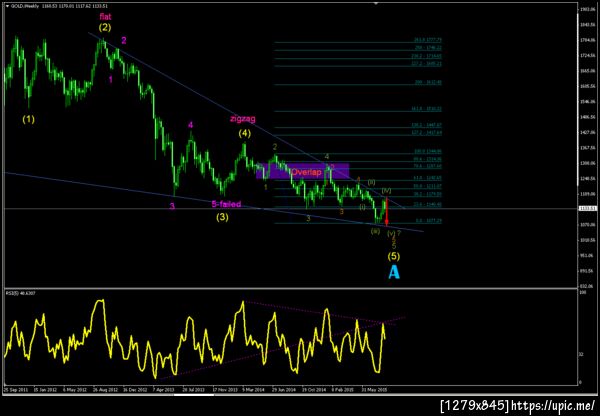Select the 0.0 Fibonacci level label
This screenshot has height=416, width=600.
click(x=430, y=221)
